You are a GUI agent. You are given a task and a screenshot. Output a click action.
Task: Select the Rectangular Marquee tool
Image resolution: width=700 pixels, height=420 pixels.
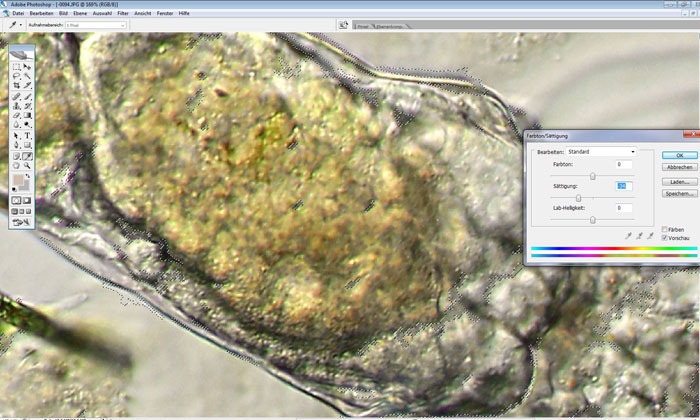click(x=17, y=67)
